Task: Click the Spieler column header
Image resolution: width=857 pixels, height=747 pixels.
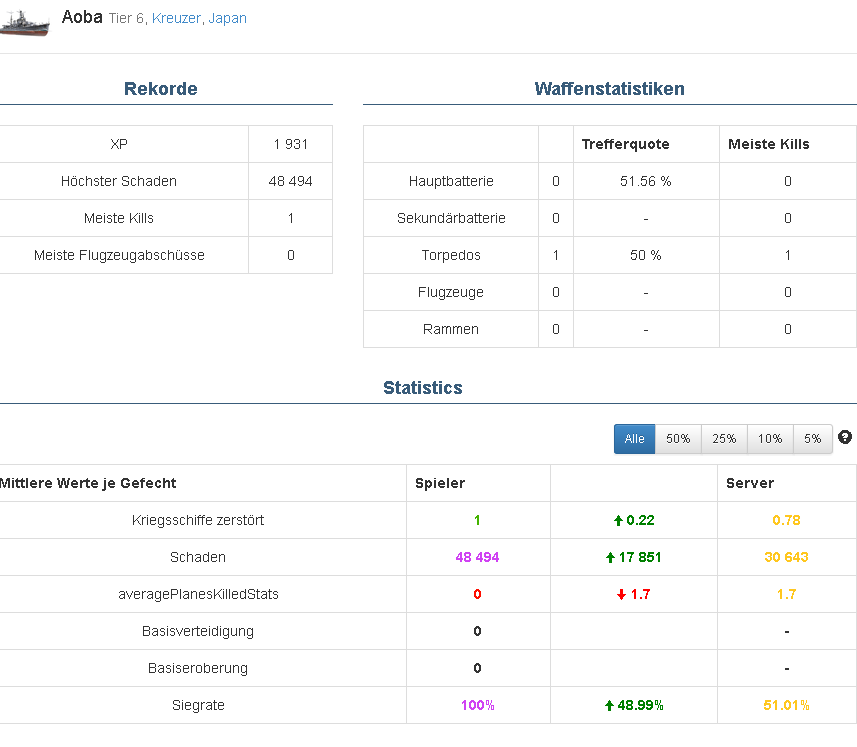Action: (x=440, y=483)
